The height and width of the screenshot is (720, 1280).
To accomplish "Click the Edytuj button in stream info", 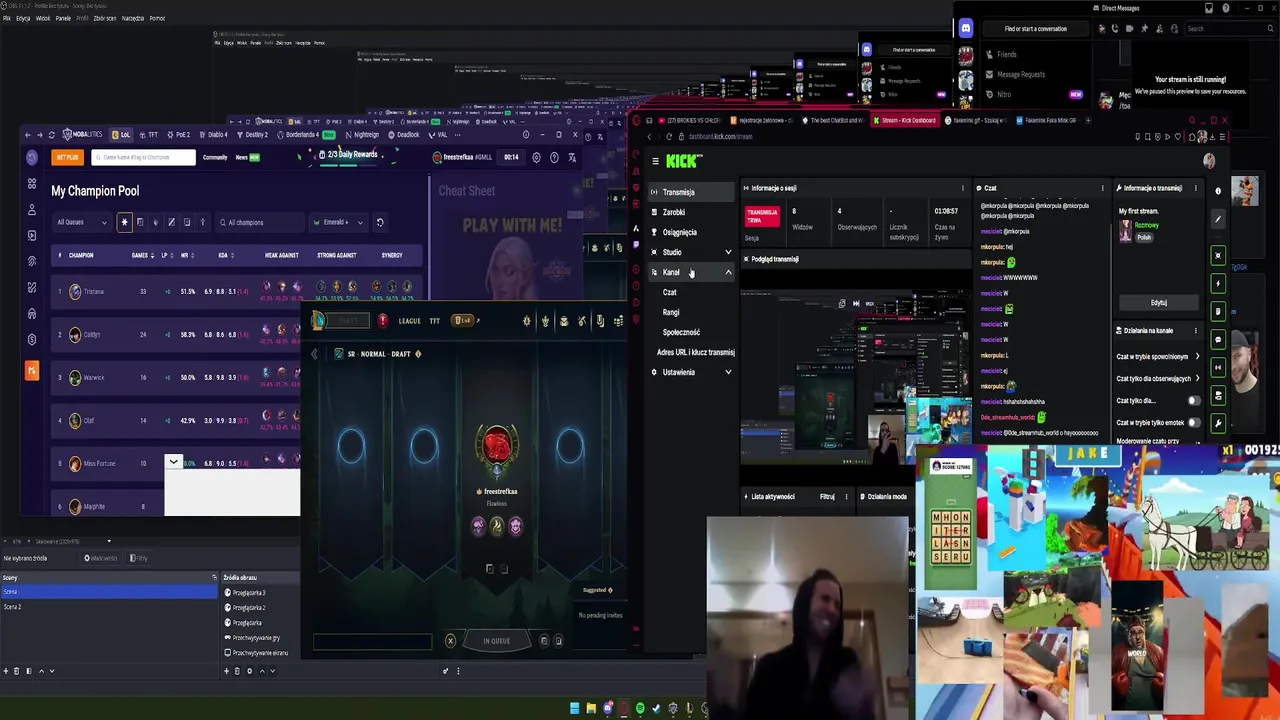I will 1158,302.
